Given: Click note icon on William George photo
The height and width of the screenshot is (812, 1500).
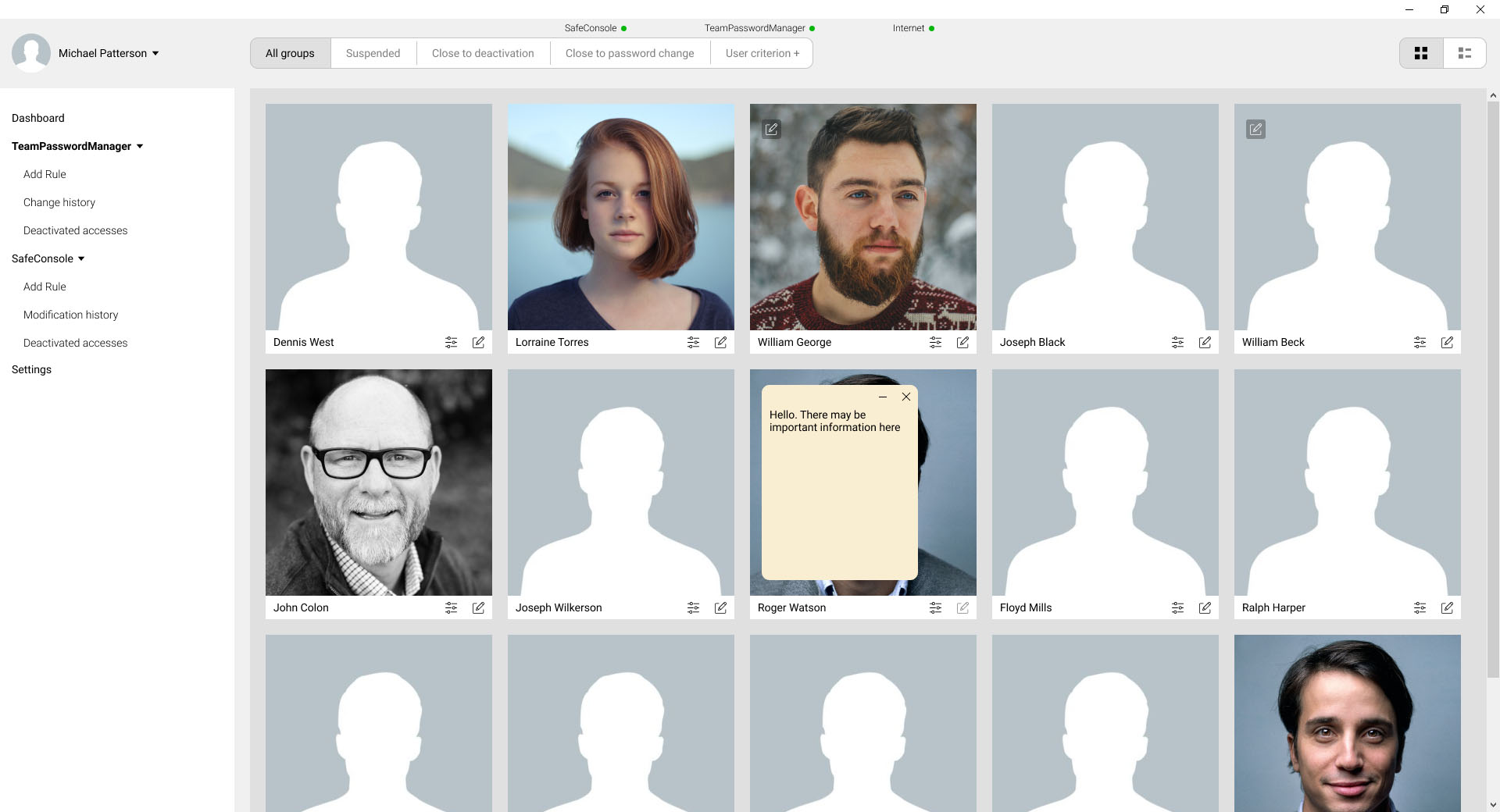Looking at the screenshot, I should tap(771, 129).
